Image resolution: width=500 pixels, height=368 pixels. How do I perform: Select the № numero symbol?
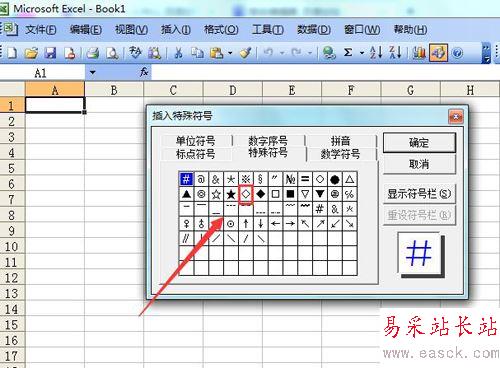(x=290, y=179)
